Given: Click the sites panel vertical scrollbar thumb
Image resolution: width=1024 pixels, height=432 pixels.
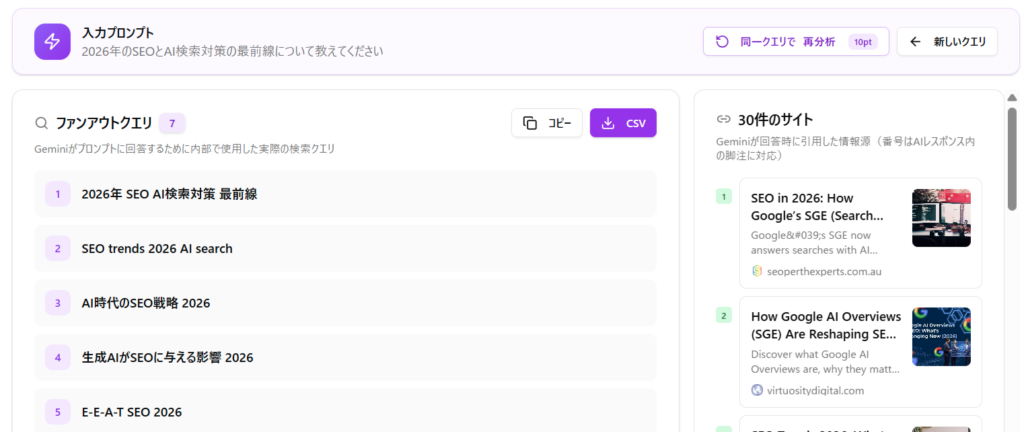Looking at the screenshot, I should pos(1012,159).
